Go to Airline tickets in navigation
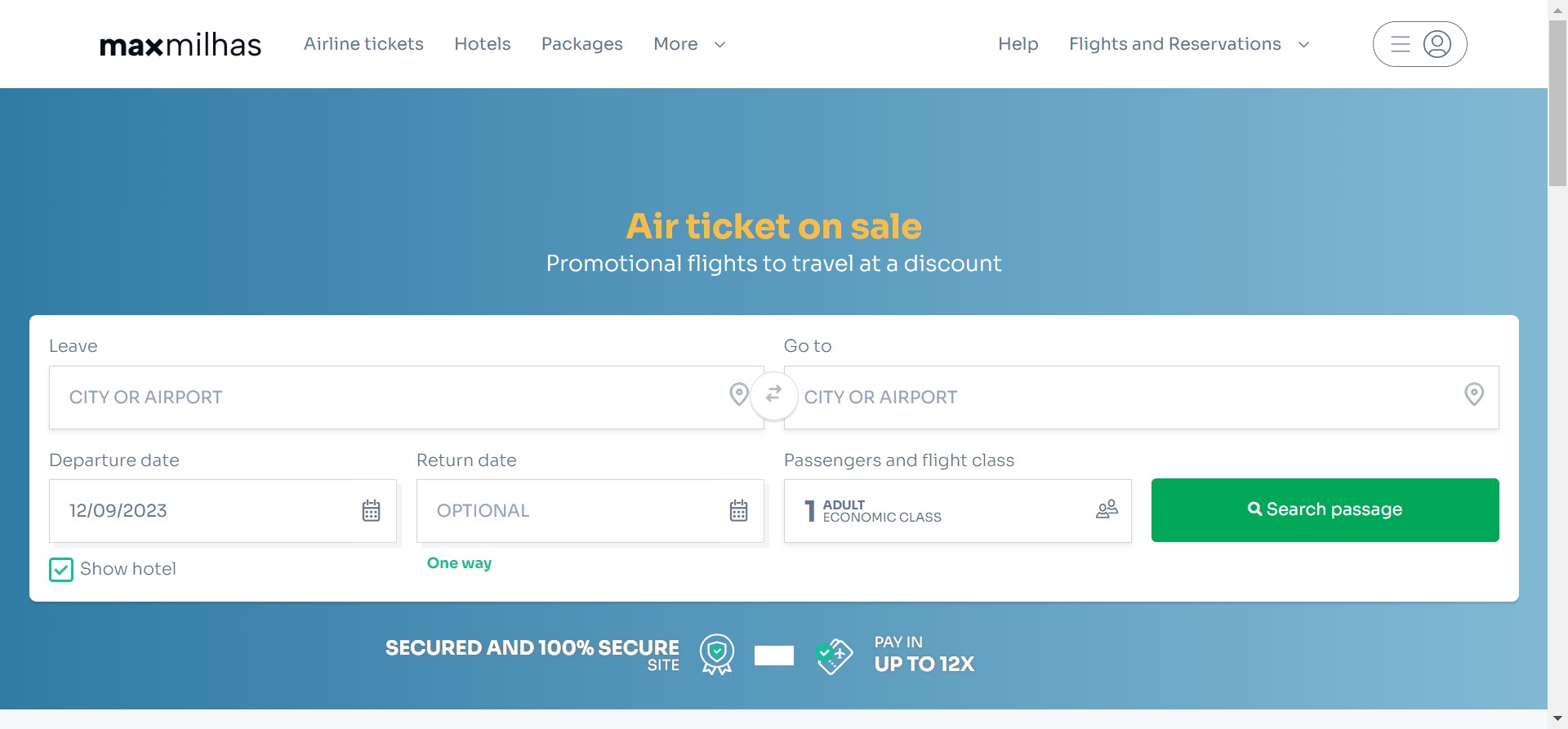1568x729 pixels. pyautogui.click(x=363, y=44)
